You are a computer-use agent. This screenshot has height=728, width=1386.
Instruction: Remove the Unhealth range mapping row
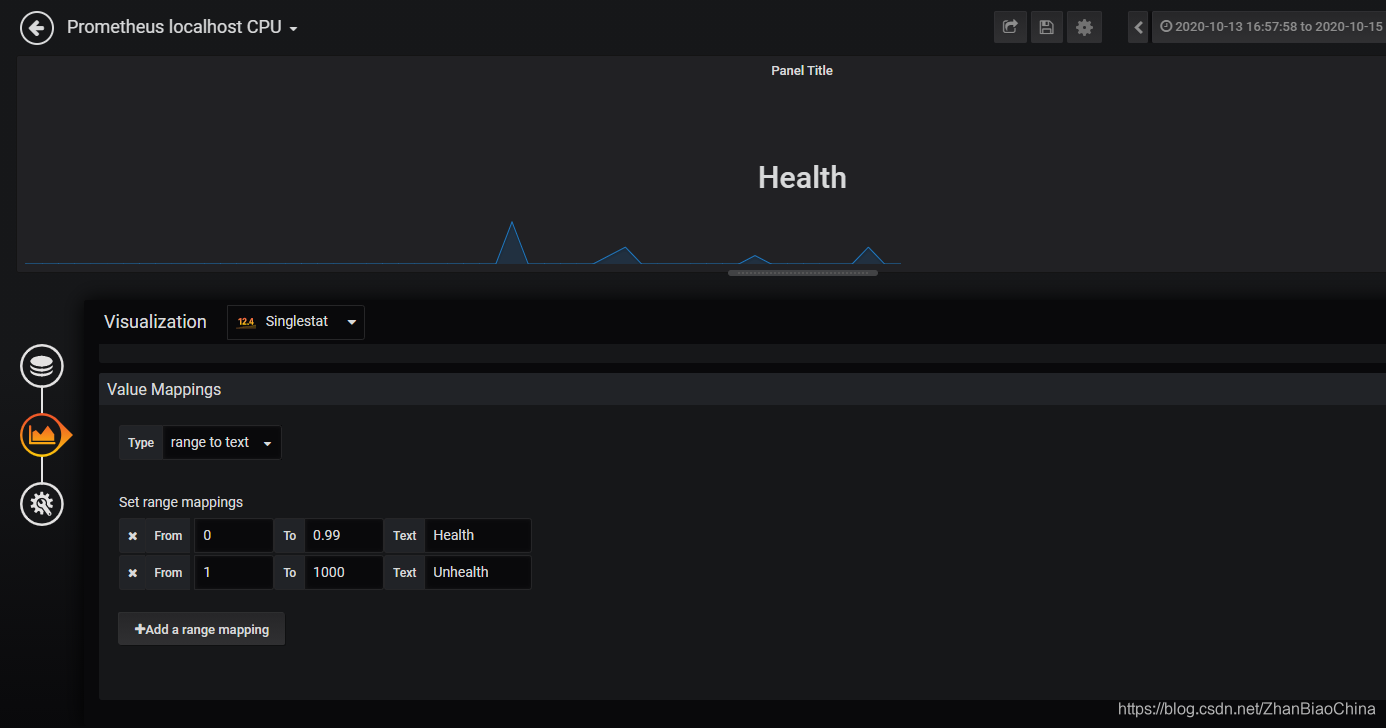point(132,573)
